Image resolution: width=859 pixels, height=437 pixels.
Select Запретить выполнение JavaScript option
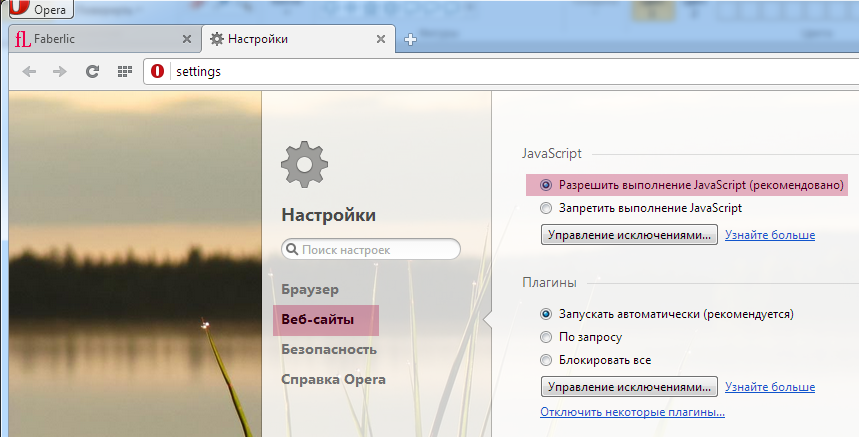pyautogui.click(x=546, y=208)
